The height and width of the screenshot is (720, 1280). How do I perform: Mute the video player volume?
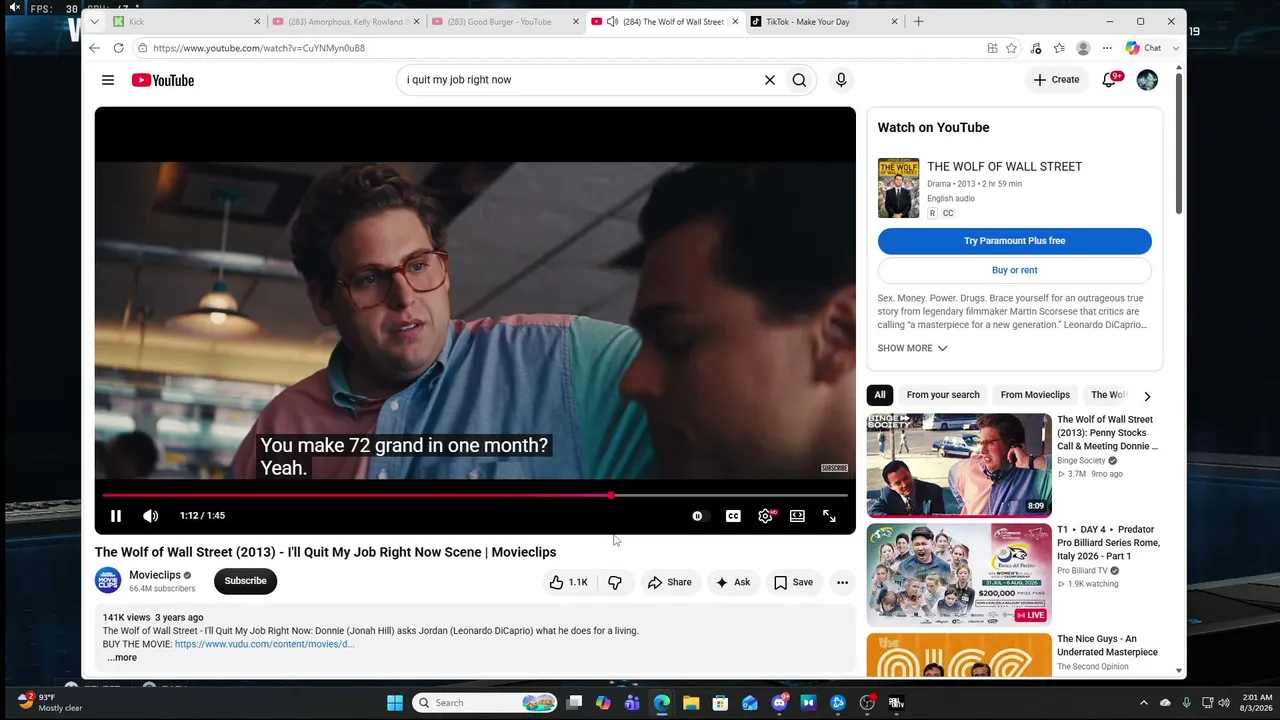(x=150, y=516)
